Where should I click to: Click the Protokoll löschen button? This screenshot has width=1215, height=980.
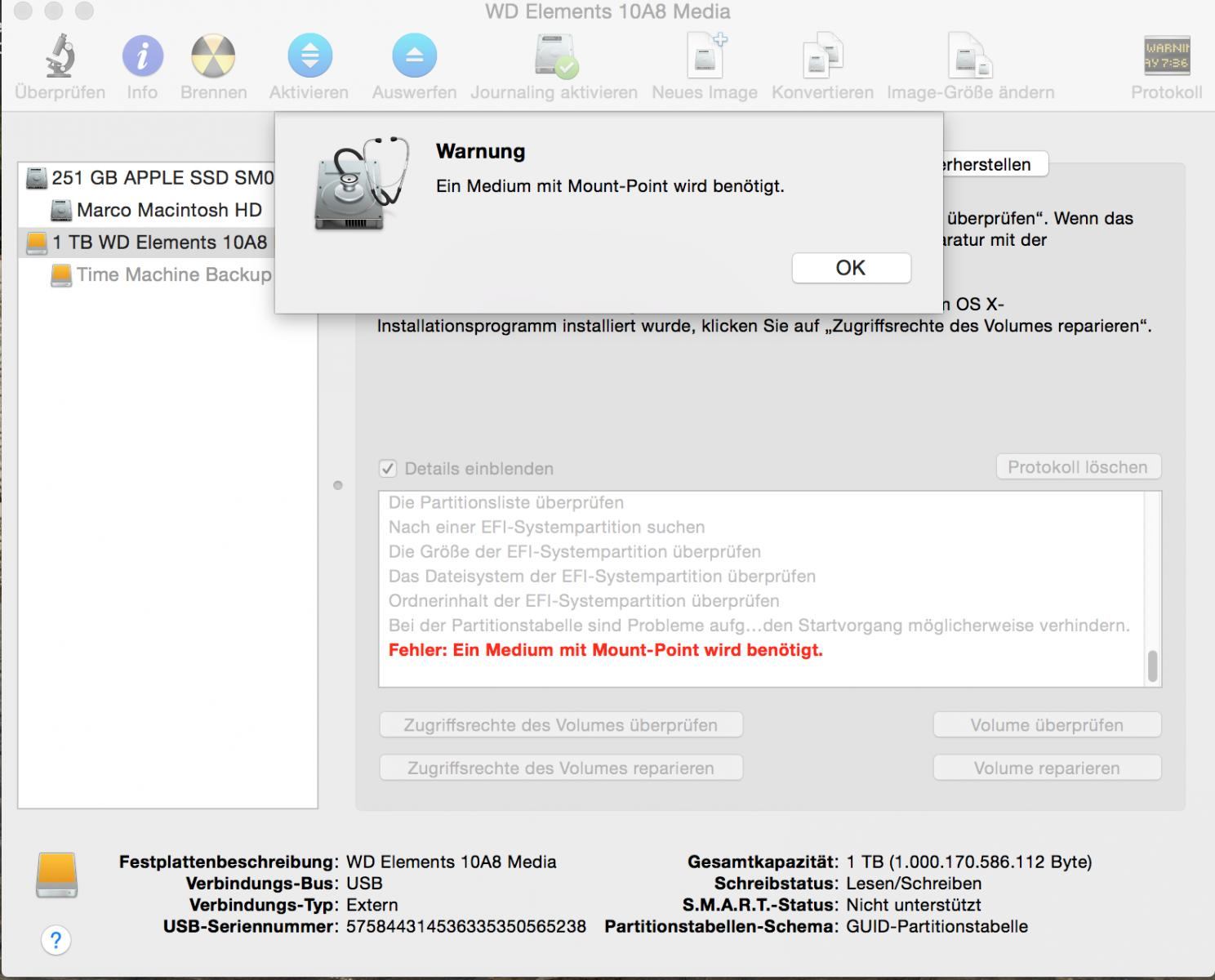(x=1078, y=467)
